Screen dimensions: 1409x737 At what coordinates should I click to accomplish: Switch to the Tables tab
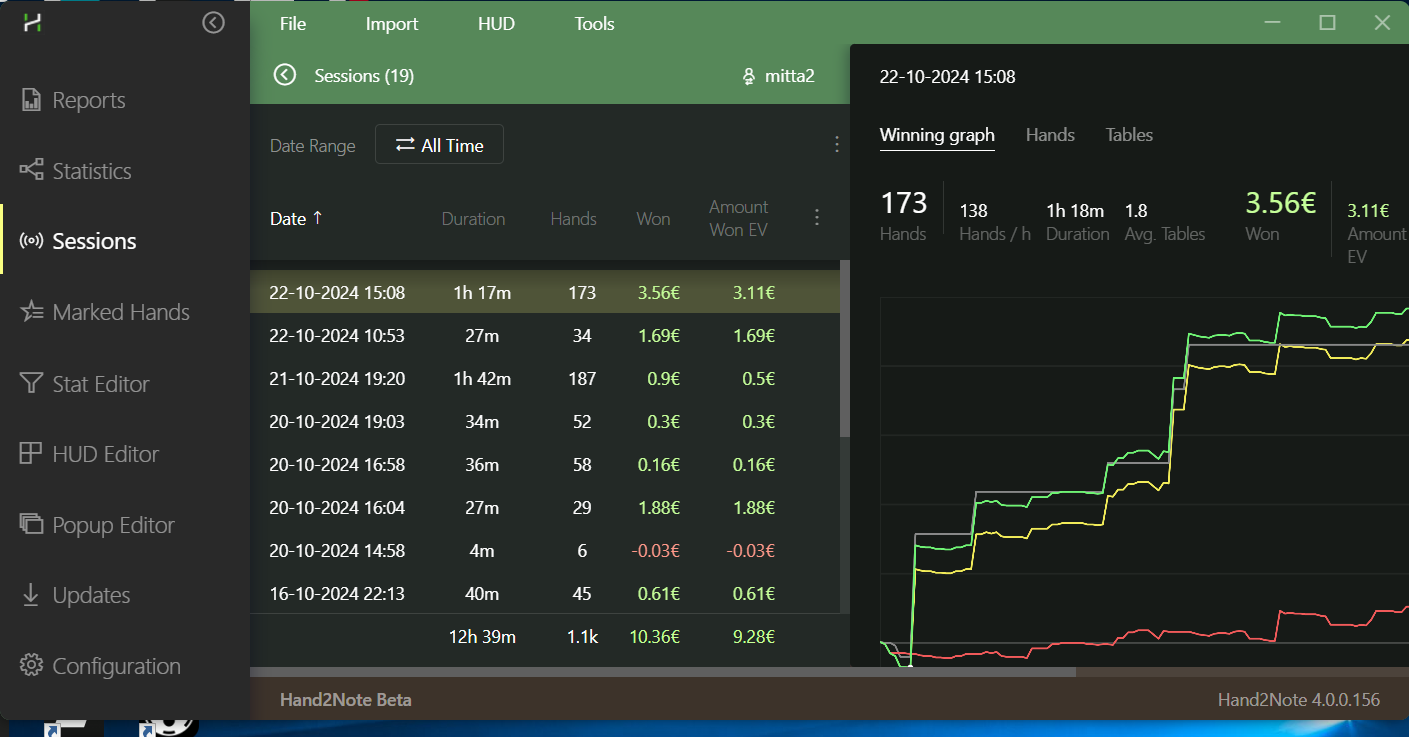[1129, 135]
